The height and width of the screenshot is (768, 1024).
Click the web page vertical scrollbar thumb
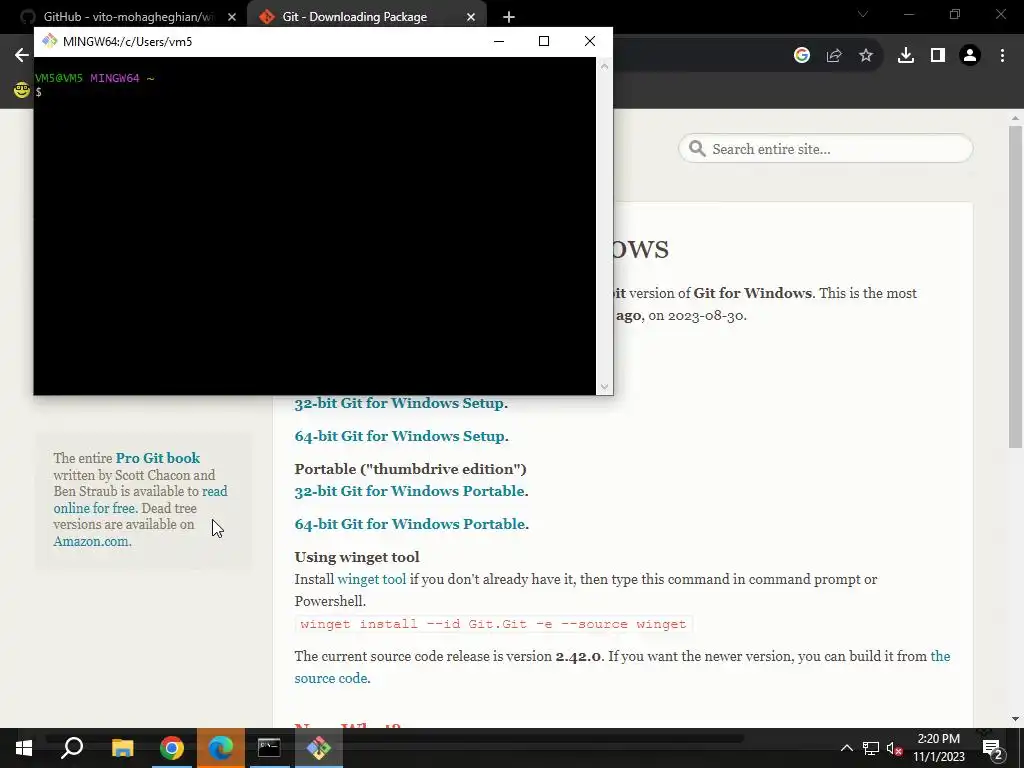click(1015, 287)
